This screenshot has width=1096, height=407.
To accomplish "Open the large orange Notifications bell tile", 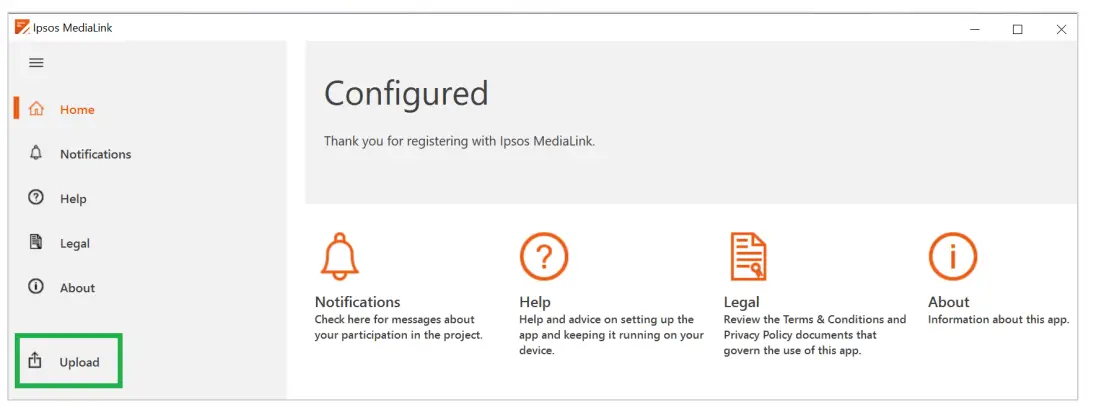I will coord(339,256).
